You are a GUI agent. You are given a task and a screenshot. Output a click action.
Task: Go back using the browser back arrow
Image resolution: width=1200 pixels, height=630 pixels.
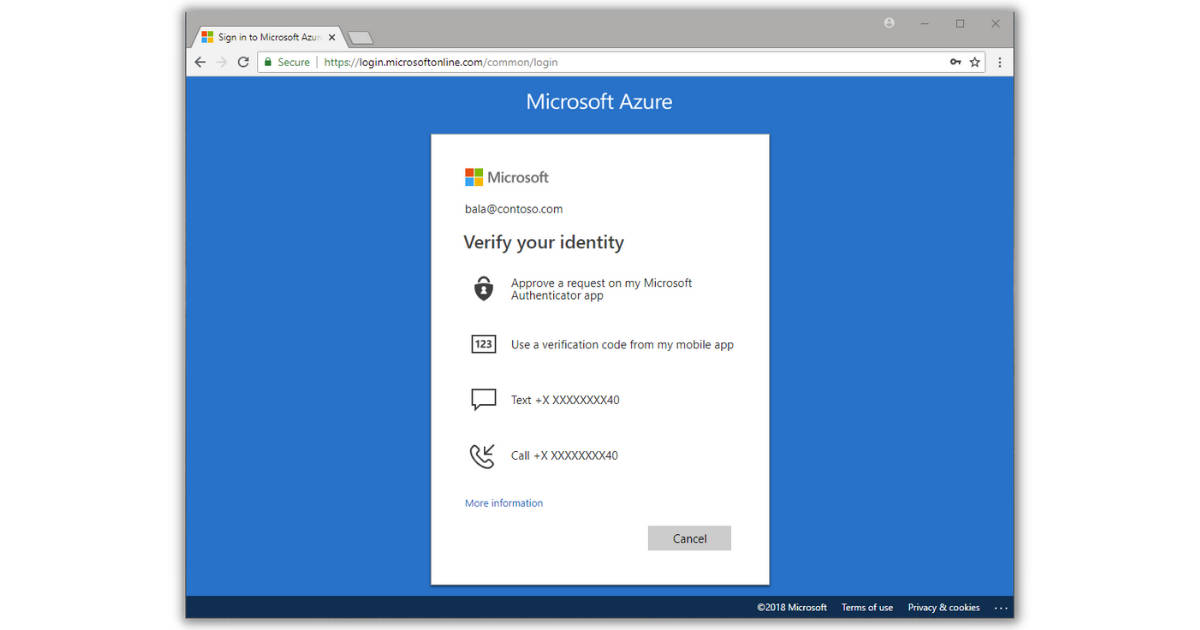pyautogui.click(x=200, y=62)
